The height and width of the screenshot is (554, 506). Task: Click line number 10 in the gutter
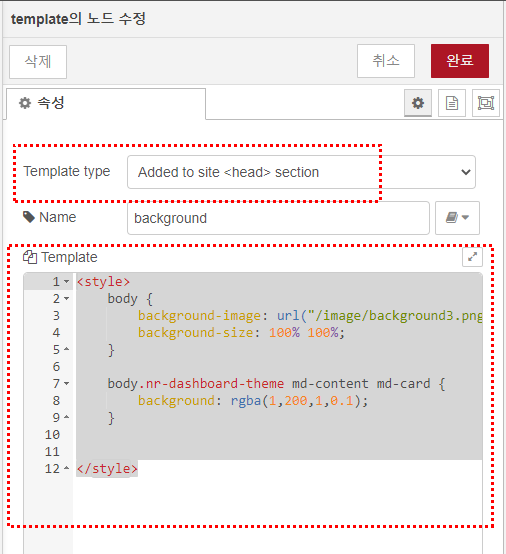52,435
